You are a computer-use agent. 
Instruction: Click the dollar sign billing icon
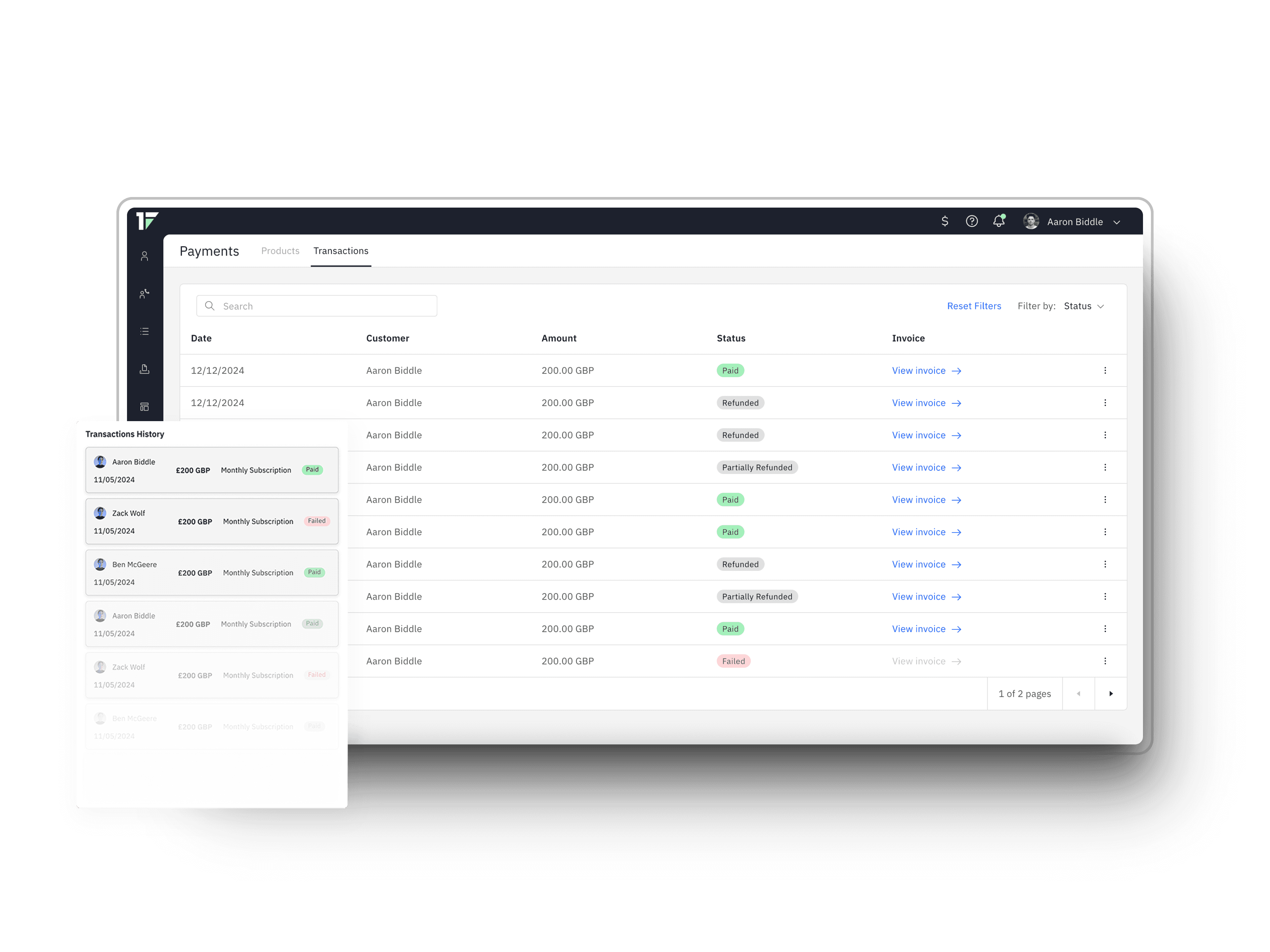pyautogui.click(x=945, y=221)
